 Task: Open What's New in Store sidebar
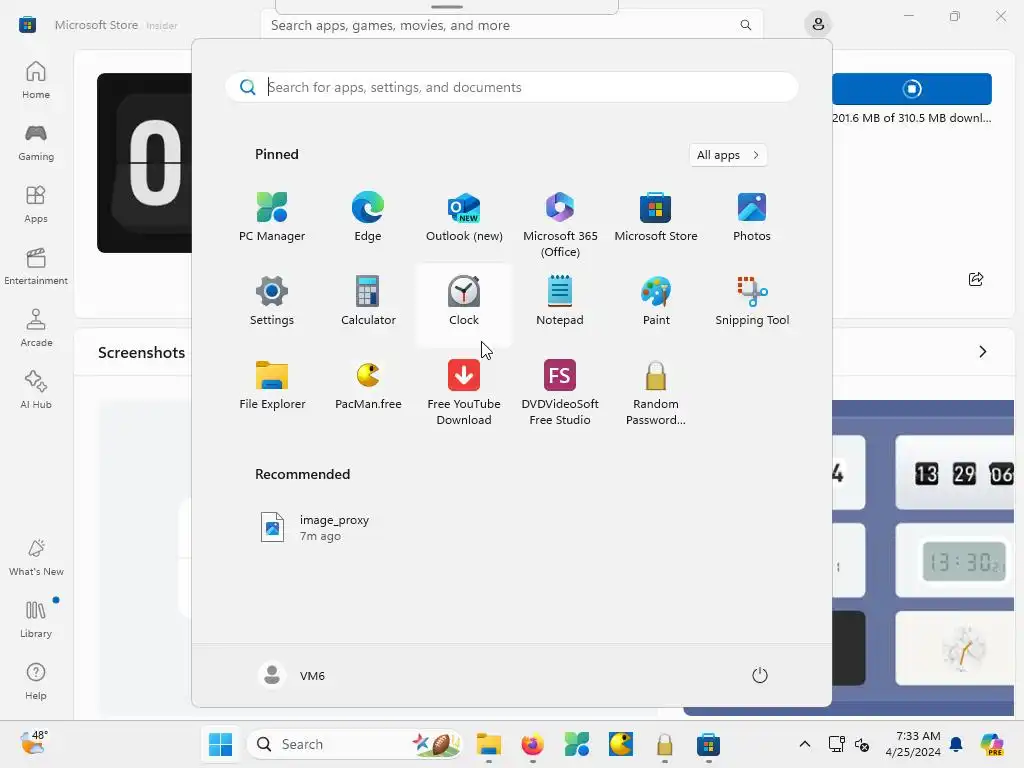(x=36, y=557)
